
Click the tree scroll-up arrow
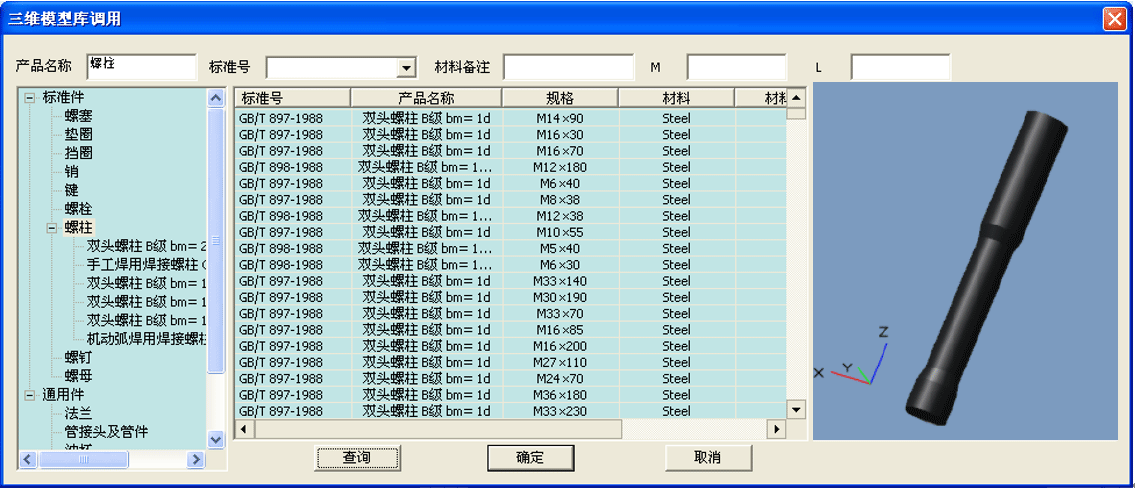tap(216, 98)
